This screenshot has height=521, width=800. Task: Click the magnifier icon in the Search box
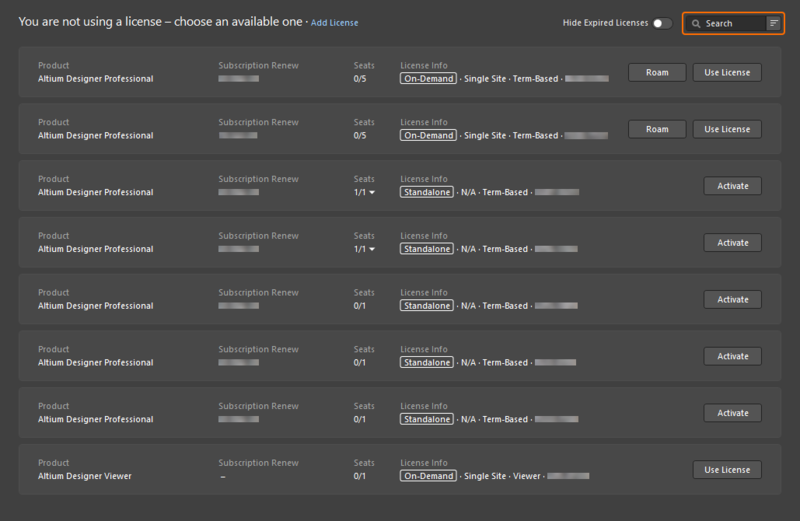click(x=696, y=23)
